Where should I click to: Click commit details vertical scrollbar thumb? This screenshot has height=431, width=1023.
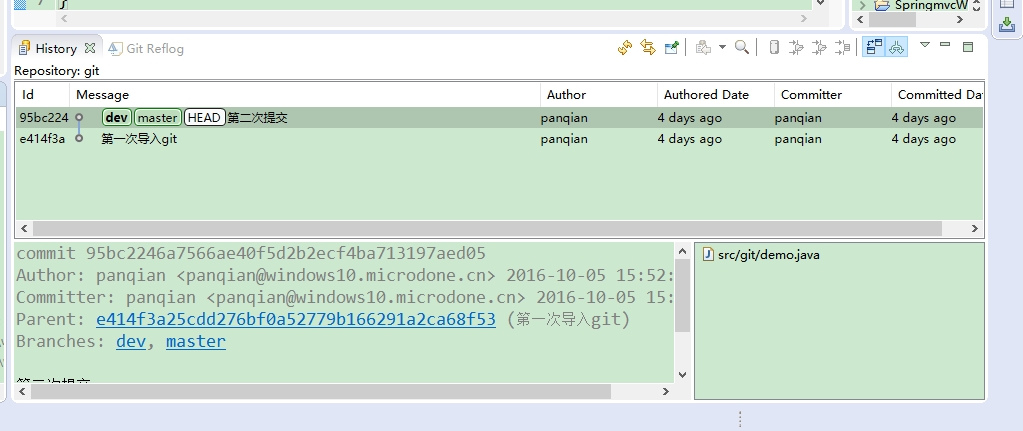682,295
